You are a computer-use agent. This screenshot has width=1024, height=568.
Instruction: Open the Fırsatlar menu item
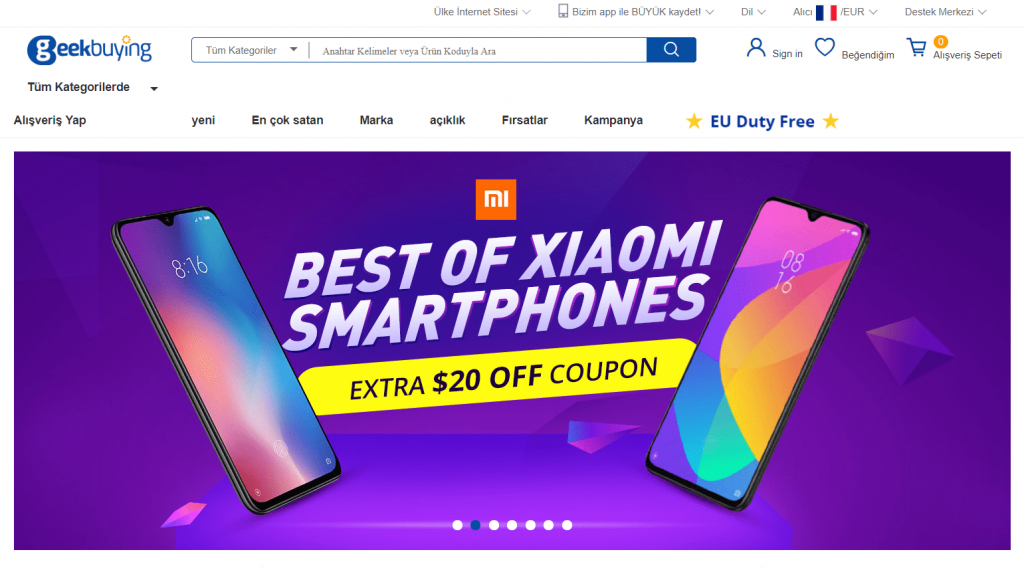(x=524, y=120)
